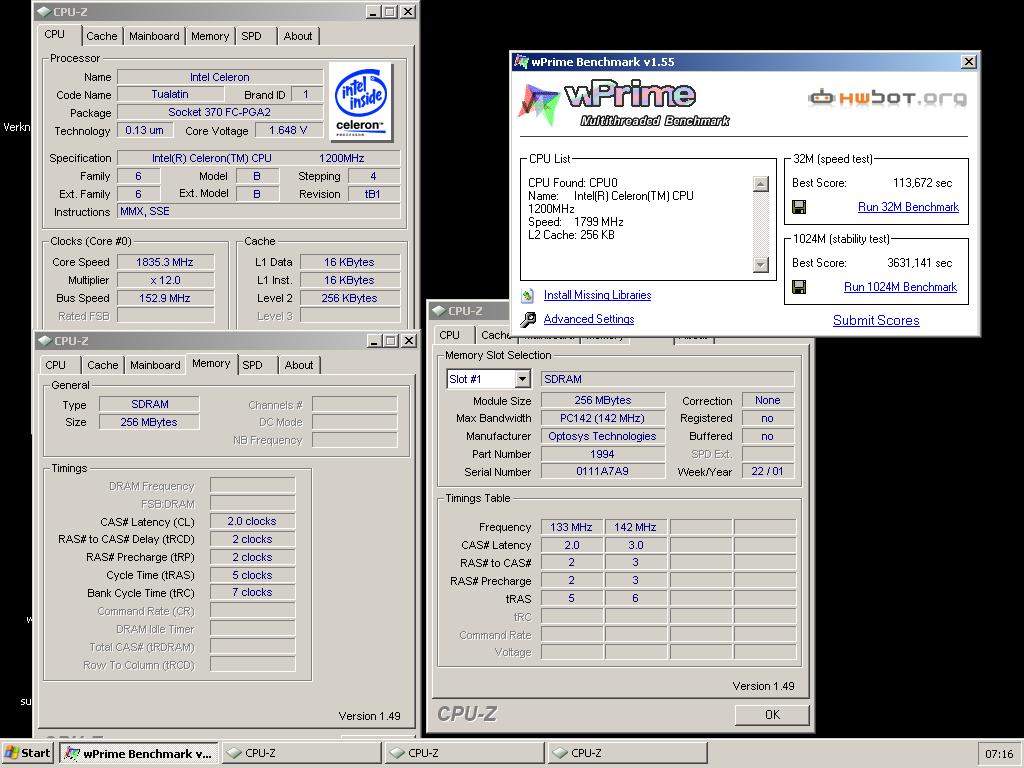The width and height of the screenshot is (1024, 768).
Task: Click Run 32M Benchmark link
Action: 908,207
